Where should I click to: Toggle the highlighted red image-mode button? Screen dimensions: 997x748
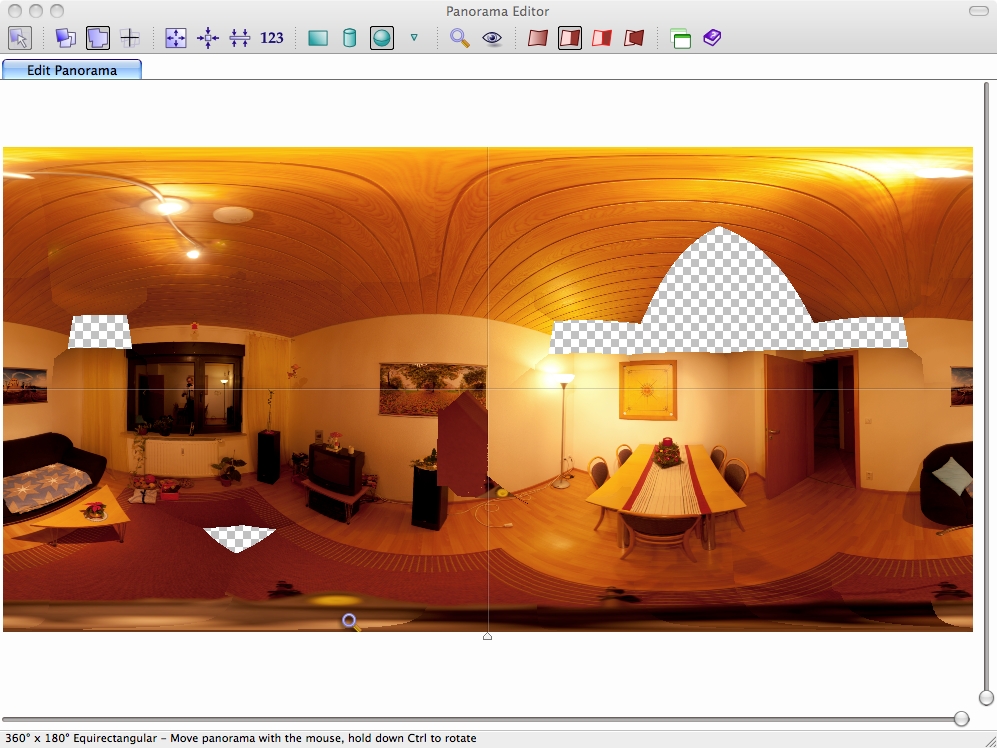point(570,38)
